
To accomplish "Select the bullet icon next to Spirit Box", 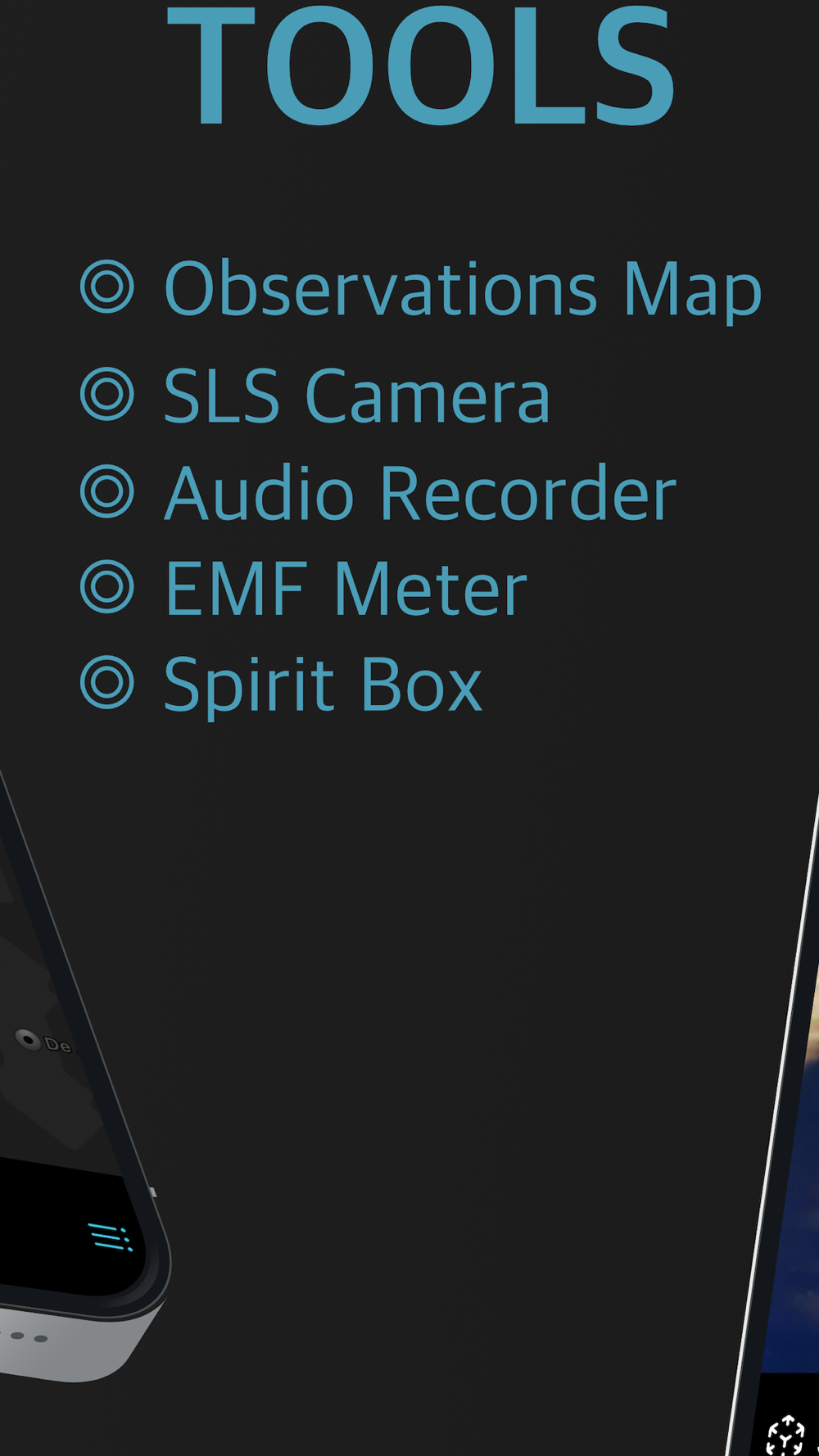I will (107, 682).
